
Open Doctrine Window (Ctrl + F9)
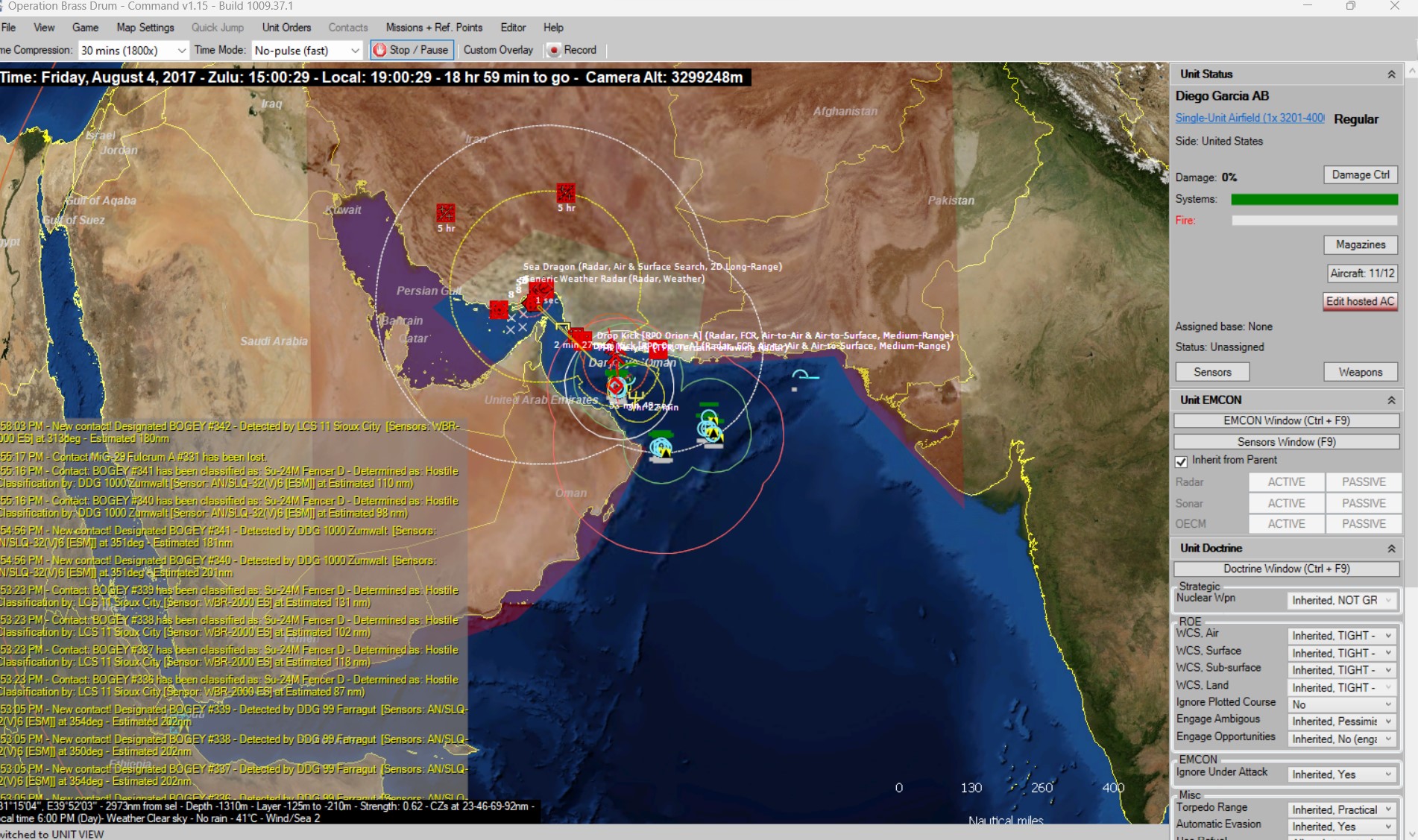pos(1286,569)
